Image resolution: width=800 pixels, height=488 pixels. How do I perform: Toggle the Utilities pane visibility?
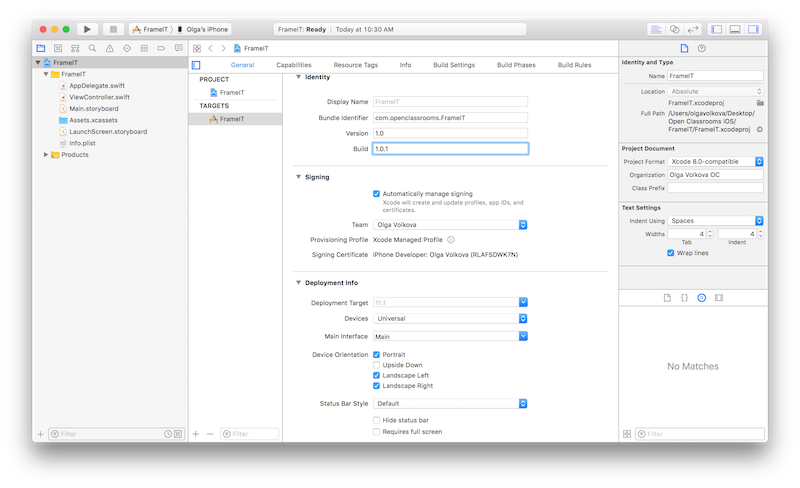(753, 30)
